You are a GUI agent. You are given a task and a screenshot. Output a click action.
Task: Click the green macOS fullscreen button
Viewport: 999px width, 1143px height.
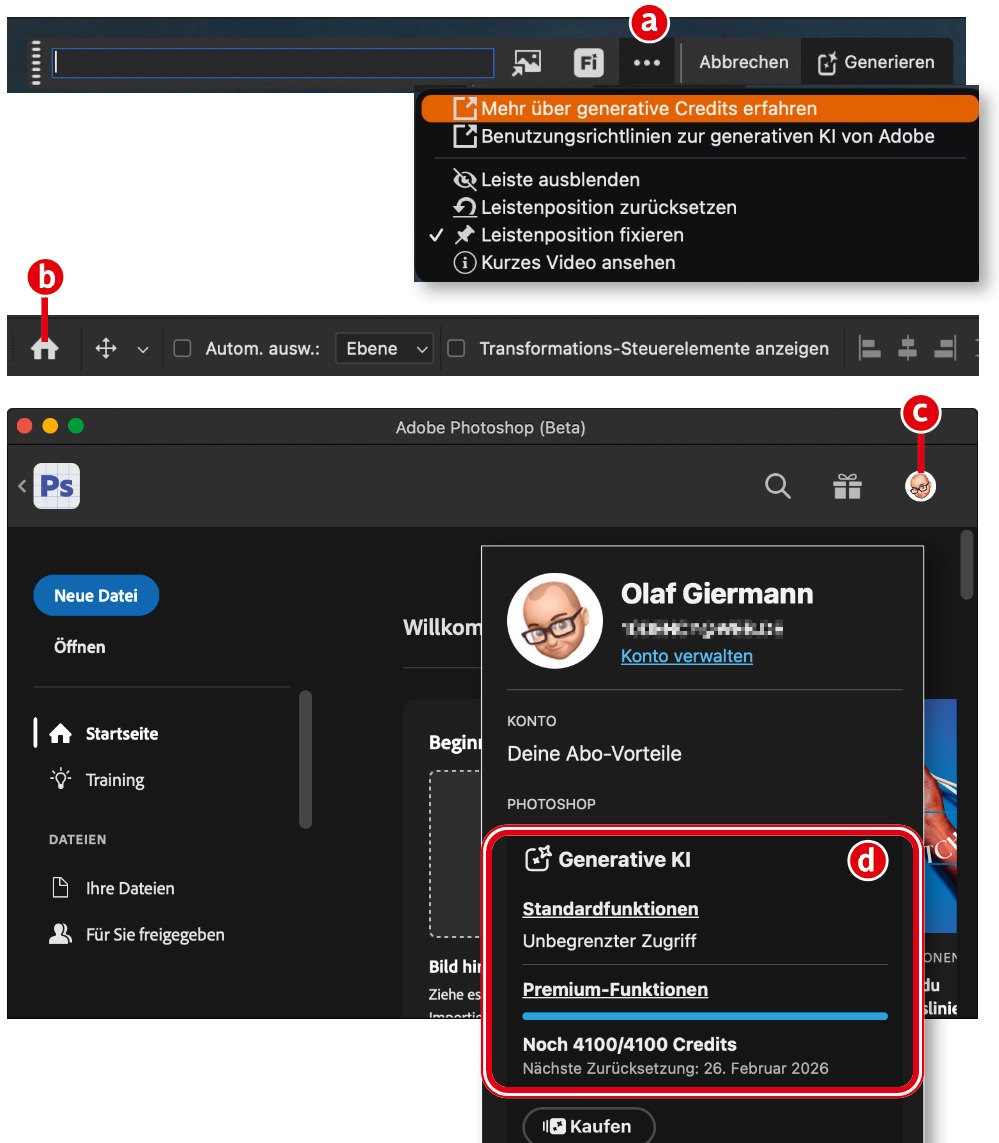76,426
